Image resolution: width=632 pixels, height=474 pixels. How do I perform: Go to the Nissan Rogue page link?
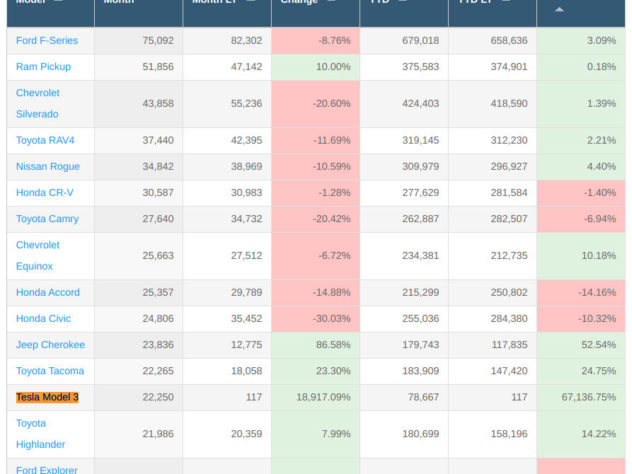tap(48, 166)
